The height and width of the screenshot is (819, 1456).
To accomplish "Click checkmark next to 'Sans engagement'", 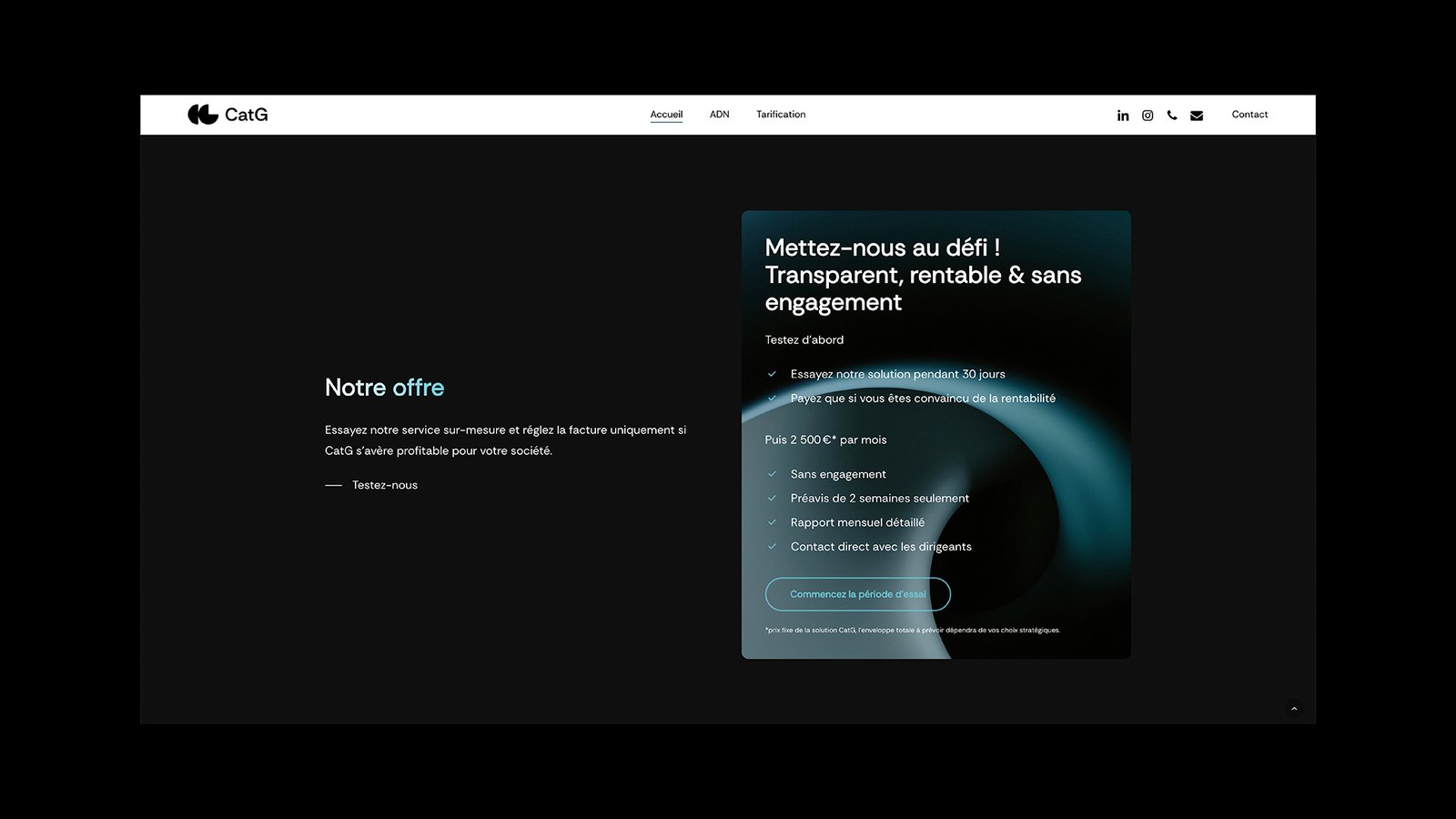I will (x=772, y=474).
